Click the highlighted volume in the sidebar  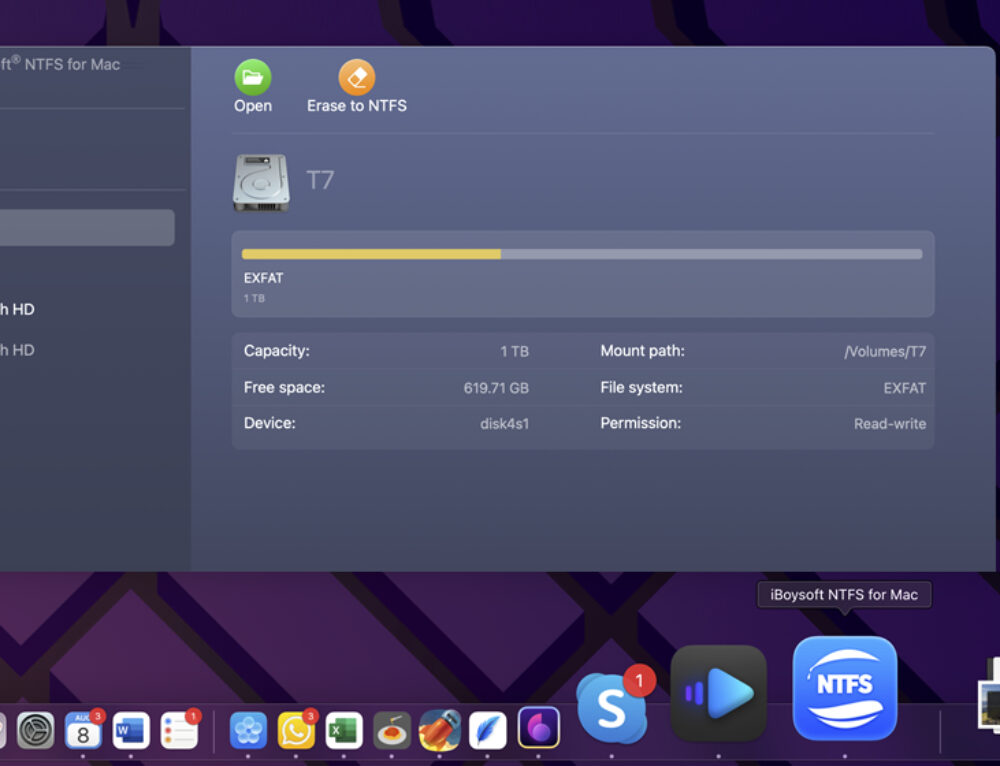[x=85, y=227]
